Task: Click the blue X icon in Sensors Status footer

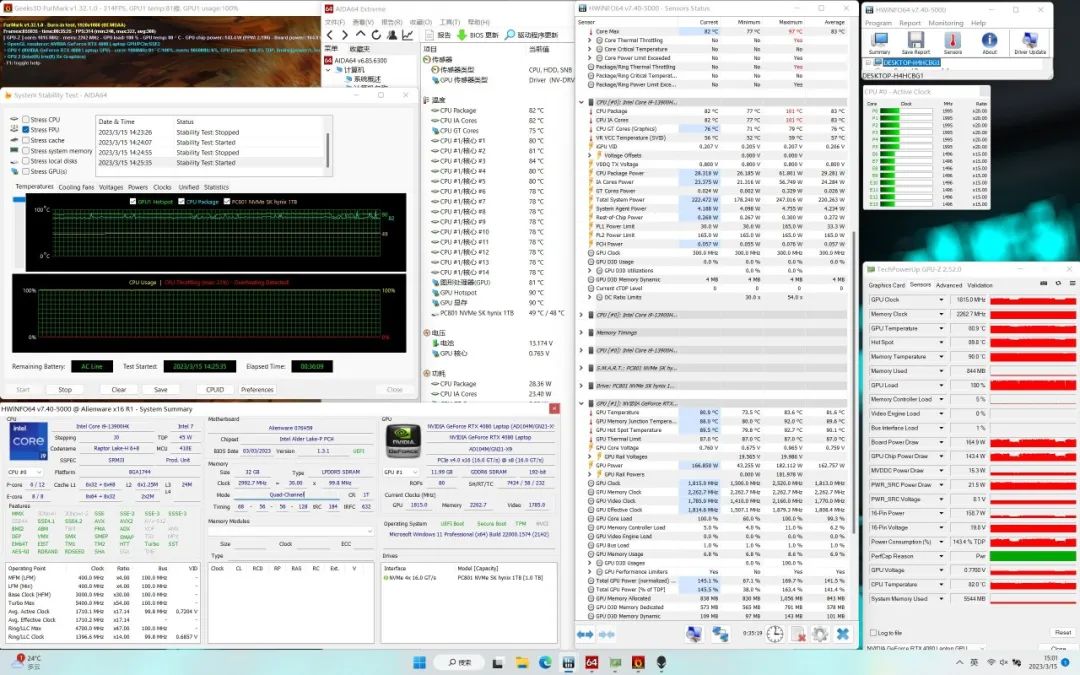Action: click(842, 634)
